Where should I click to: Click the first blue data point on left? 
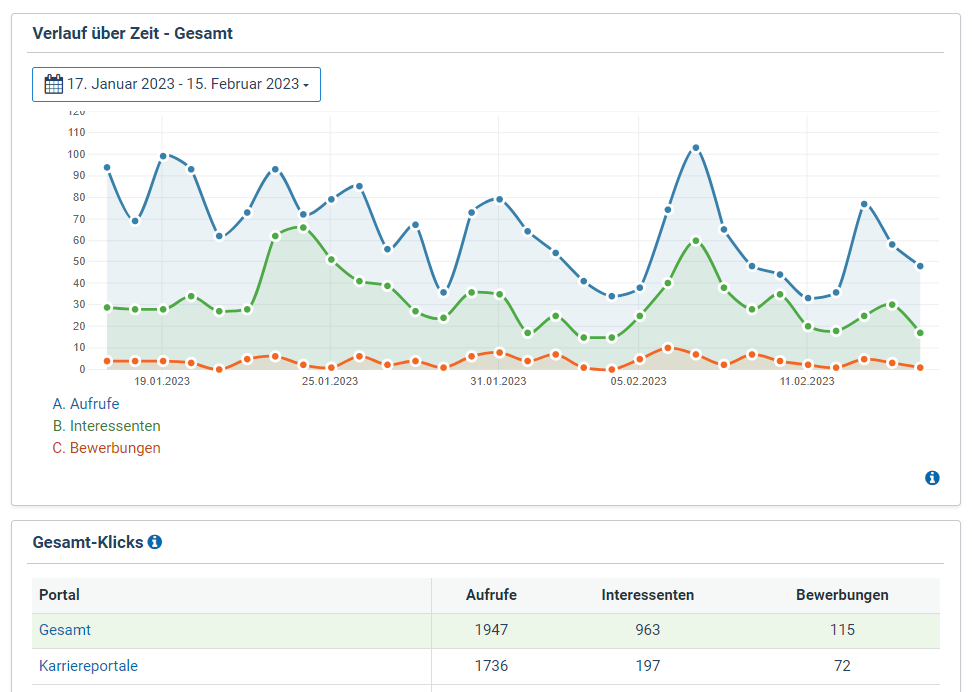(107, 168)
